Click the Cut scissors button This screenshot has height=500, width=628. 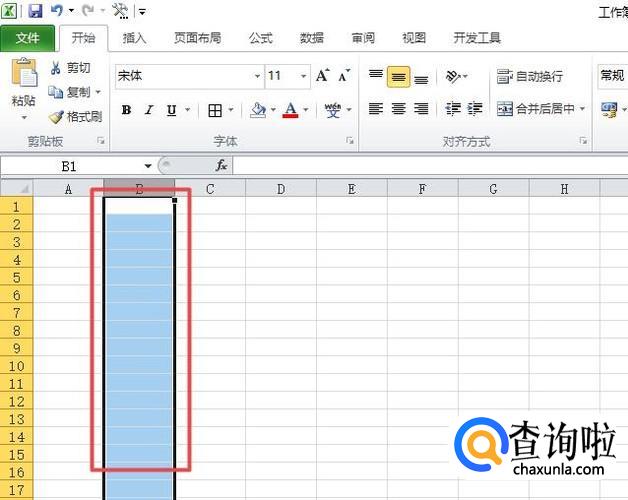pyautogui.click(x=70, y=68)
